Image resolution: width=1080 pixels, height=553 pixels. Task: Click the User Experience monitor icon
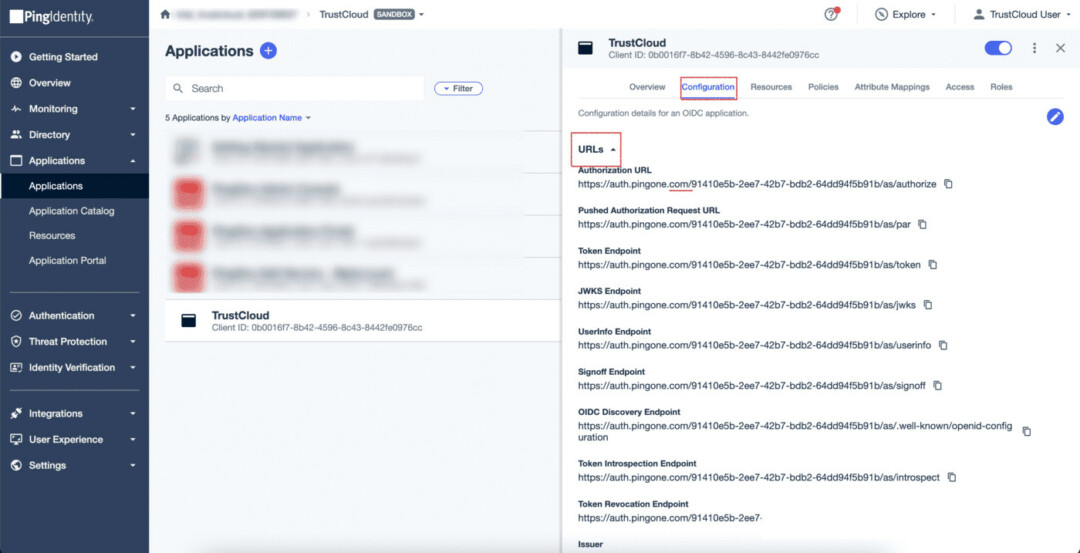tap(17, 439)
